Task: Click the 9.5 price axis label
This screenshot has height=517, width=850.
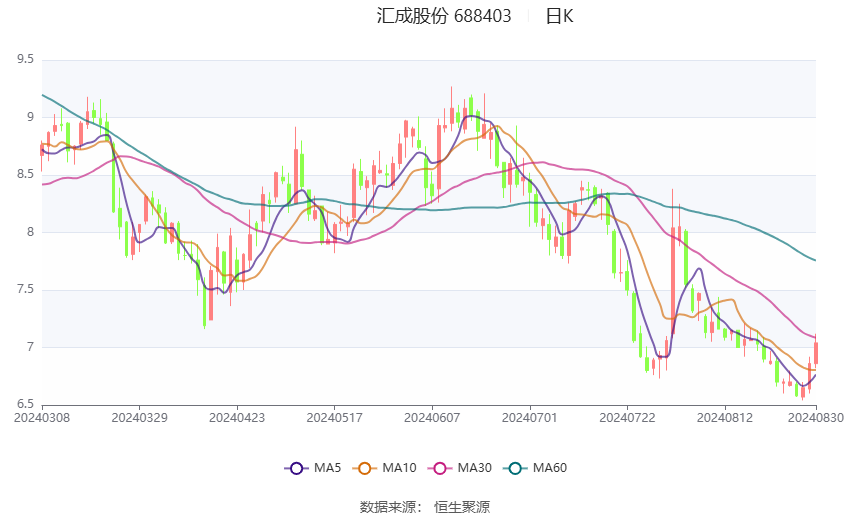Action: pyautogui.click(x=25, y=59)
